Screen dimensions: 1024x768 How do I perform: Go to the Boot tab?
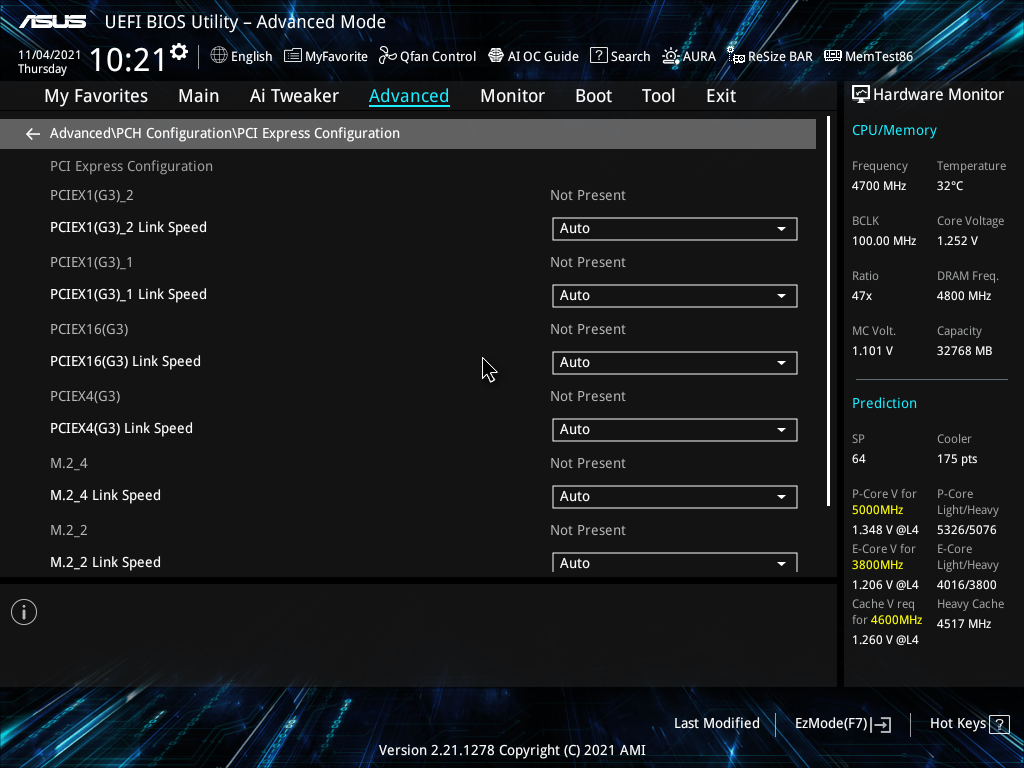coord(593,96)
